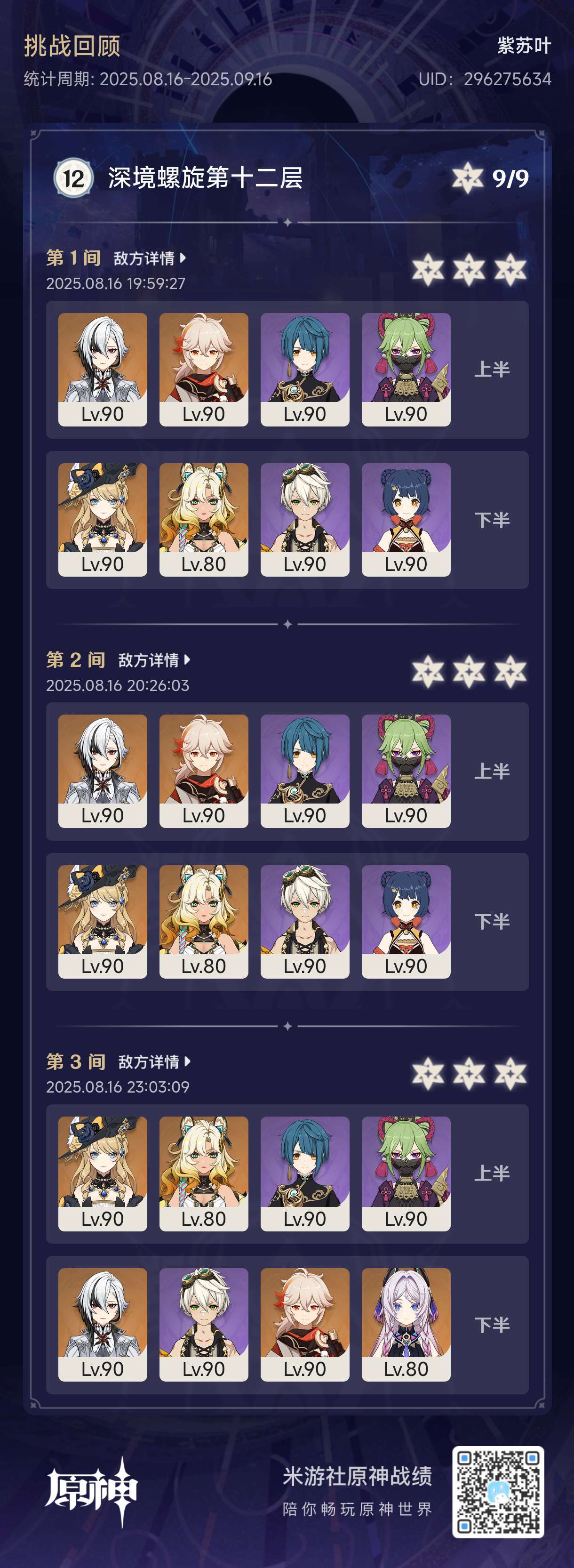
Task: Open the QR code at bottom right
Action: [x=498, y=1492]
